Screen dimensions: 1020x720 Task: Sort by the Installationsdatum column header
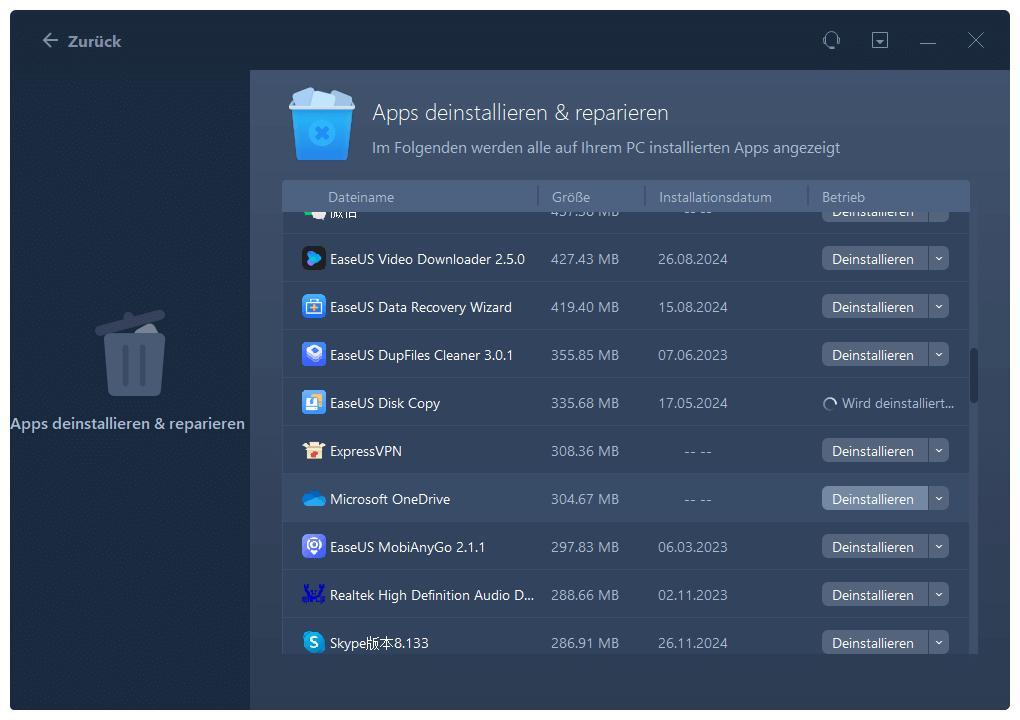(x=715, y=197)
